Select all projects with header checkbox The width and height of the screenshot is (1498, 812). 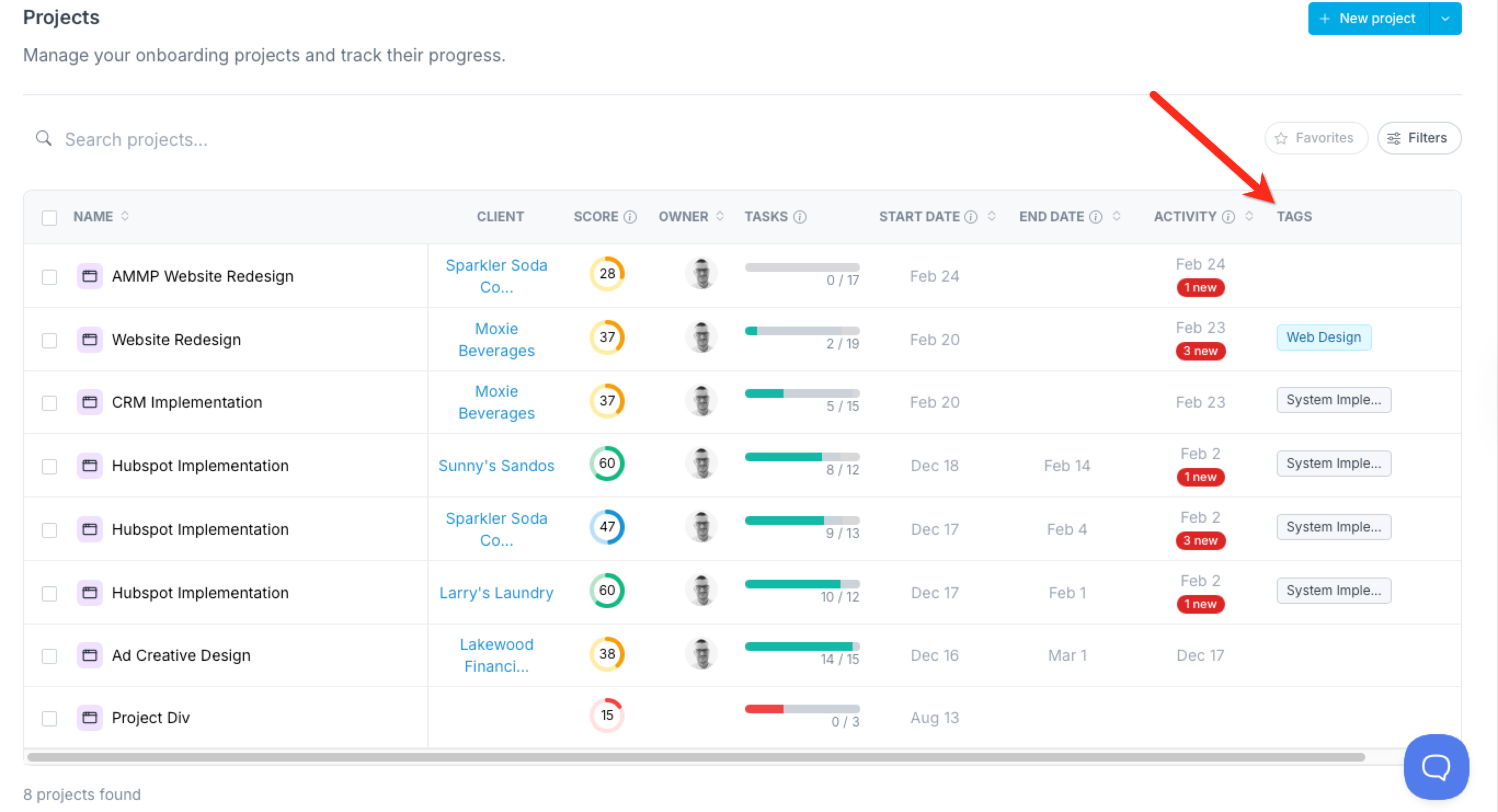coord(49,218)
